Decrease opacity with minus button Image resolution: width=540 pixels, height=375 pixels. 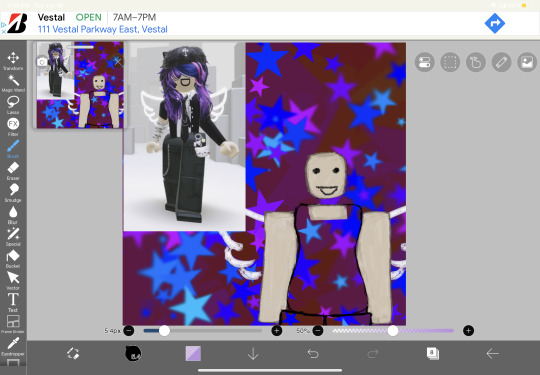pyautogui.click(x=318, y=331)
